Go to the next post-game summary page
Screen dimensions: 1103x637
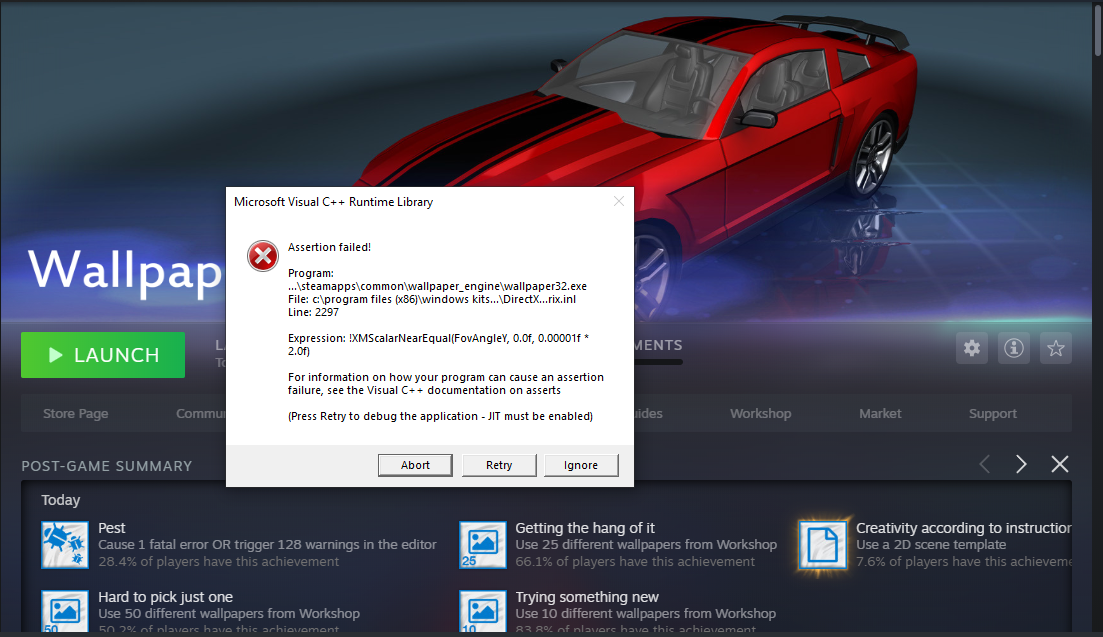click(1021, 464)
